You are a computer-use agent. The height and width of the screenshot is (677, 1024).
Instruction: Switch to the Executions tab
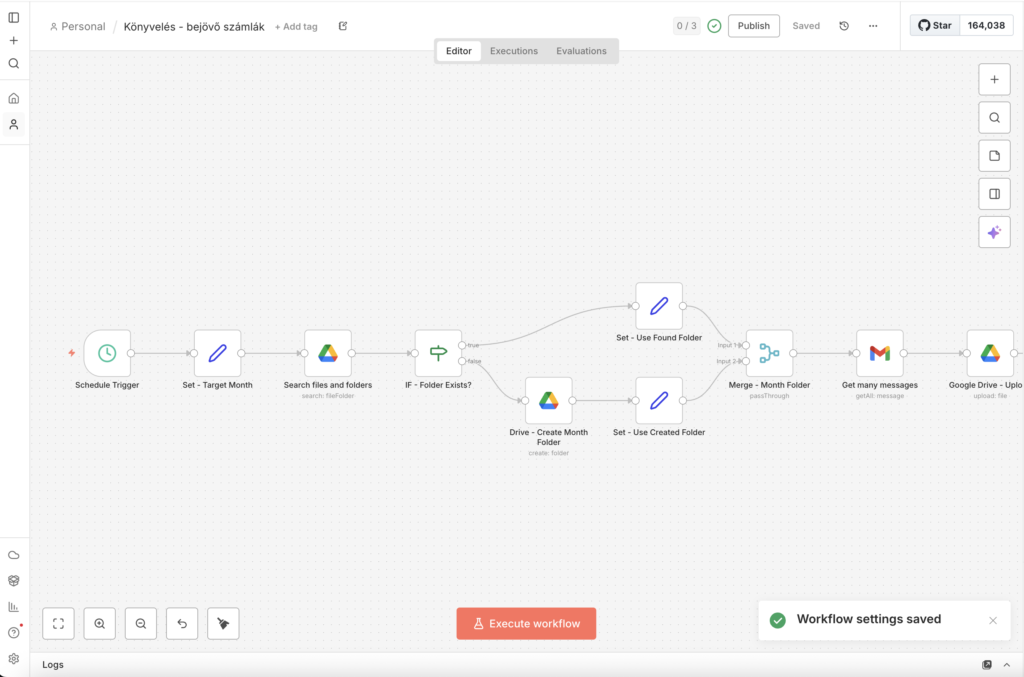[x=513, y=50]
